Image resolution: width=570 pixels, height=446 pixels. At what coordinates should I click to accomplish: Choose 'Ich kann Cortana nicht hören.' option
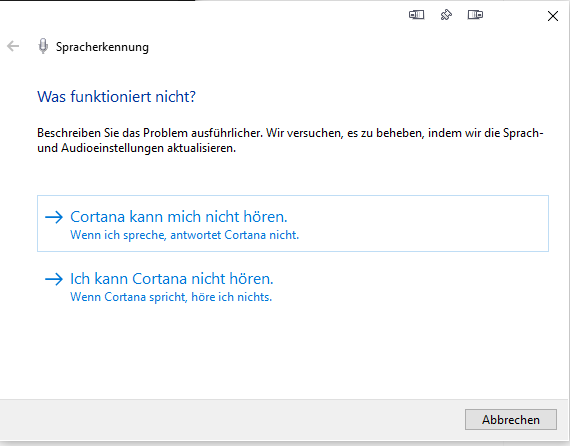(x=293, y=286)
